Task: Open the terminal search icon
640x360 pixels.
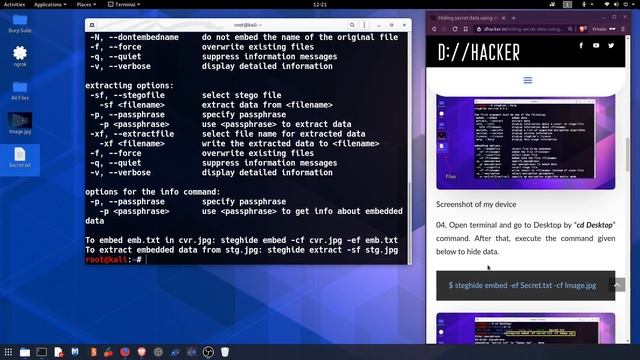Action: tap(352, 25)
